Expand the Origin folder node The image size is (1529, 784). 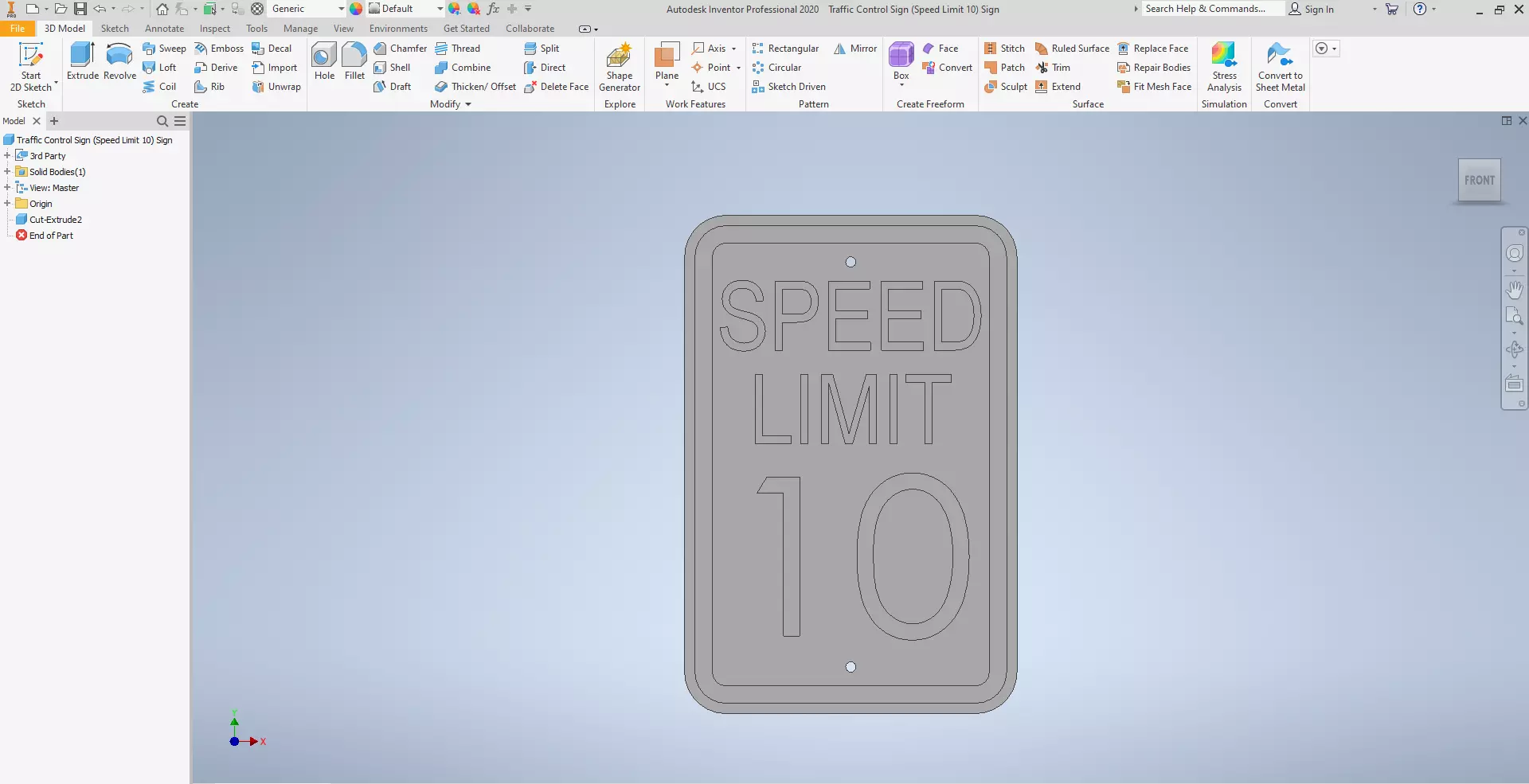pyautogui.click(x=7, y=204)
